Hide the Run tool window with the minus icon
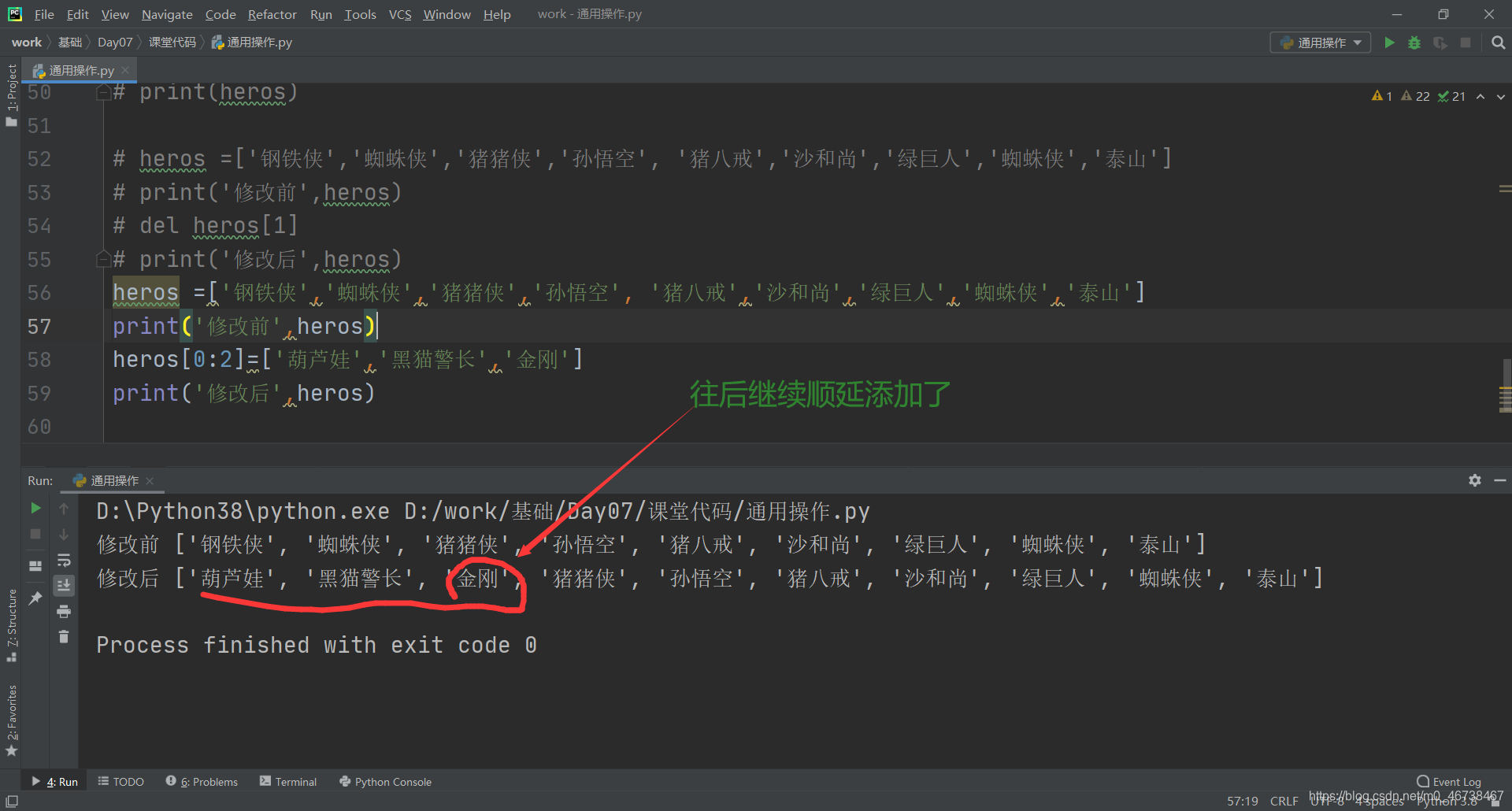Viewport: 1512px width, 811px height. coord(1500,480)
